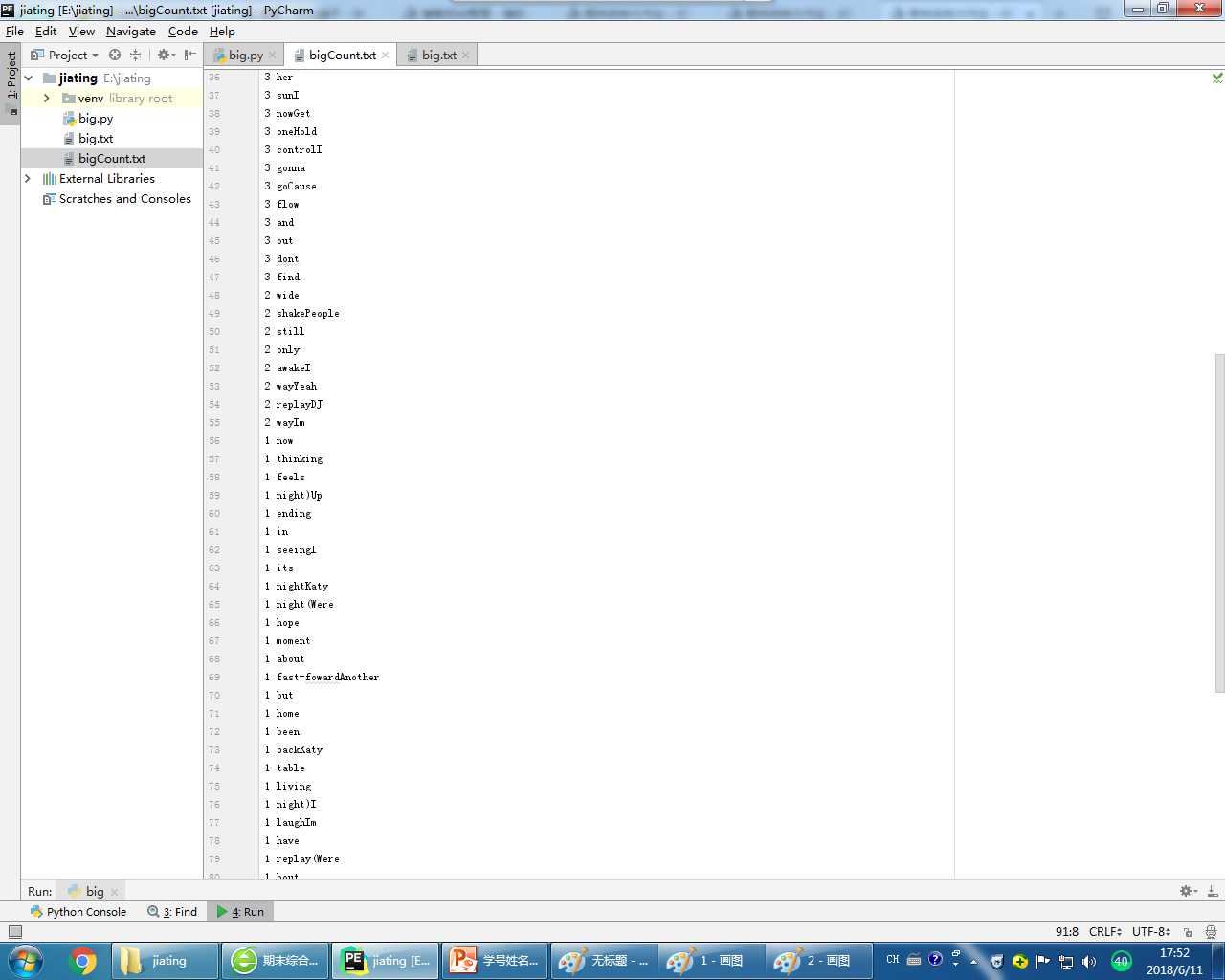
Task: Click the green 40 tray icon
Action: (x=1121, y=961)
